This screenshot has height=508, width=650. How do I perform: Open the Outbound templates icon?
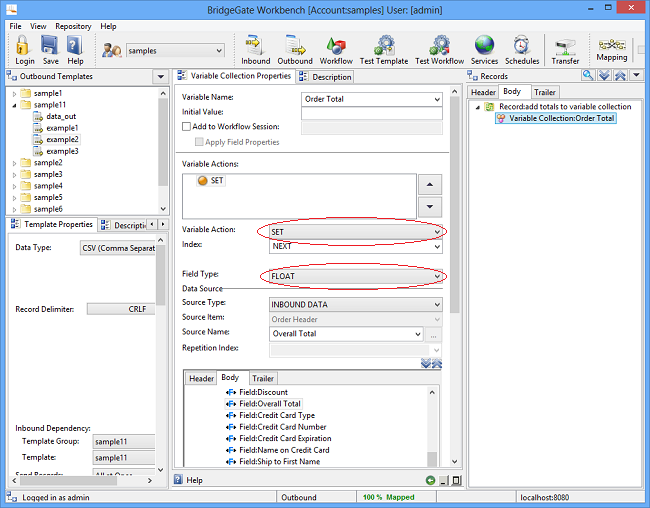coord(295,49)
